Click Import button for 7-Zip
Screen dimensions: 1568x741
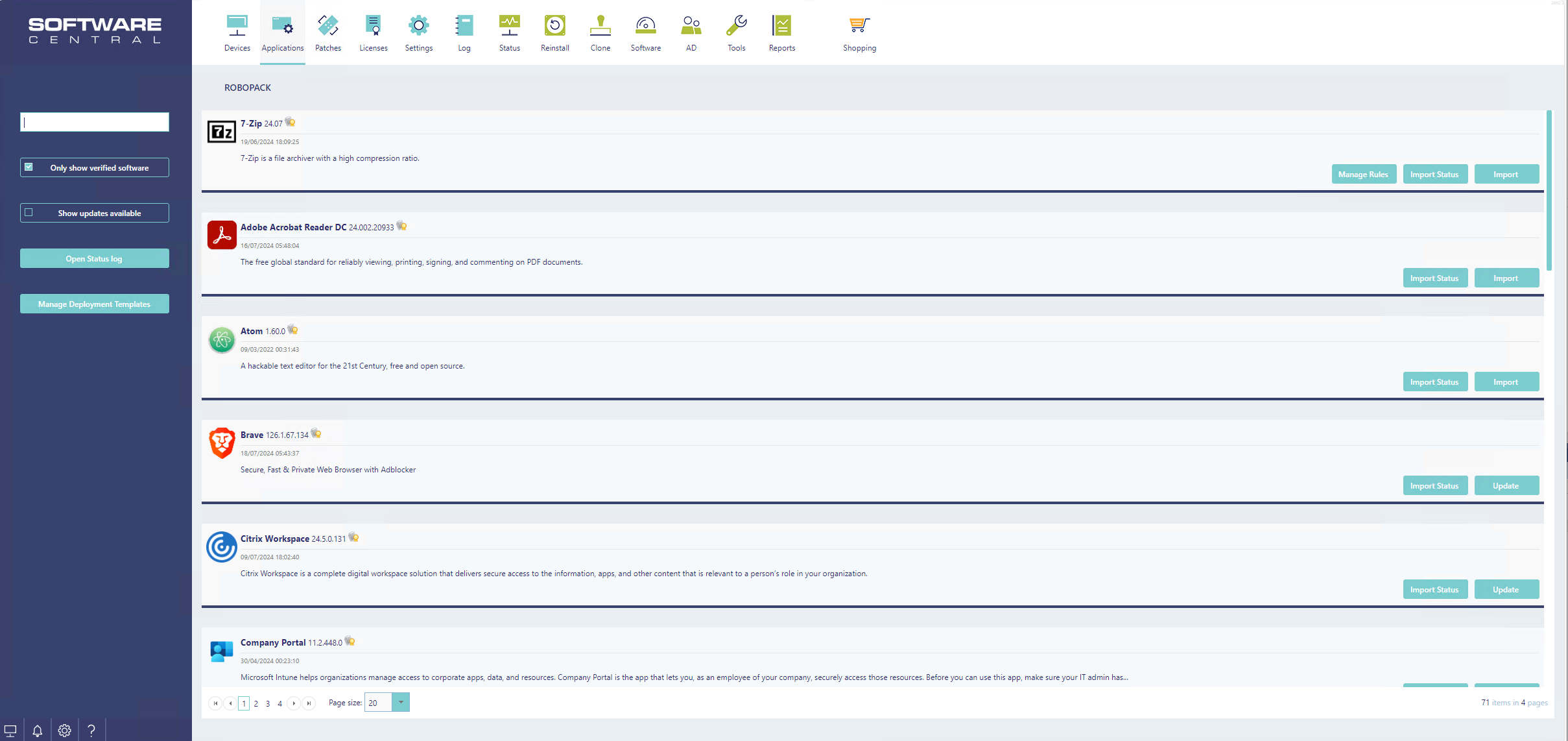point(1506,174)
